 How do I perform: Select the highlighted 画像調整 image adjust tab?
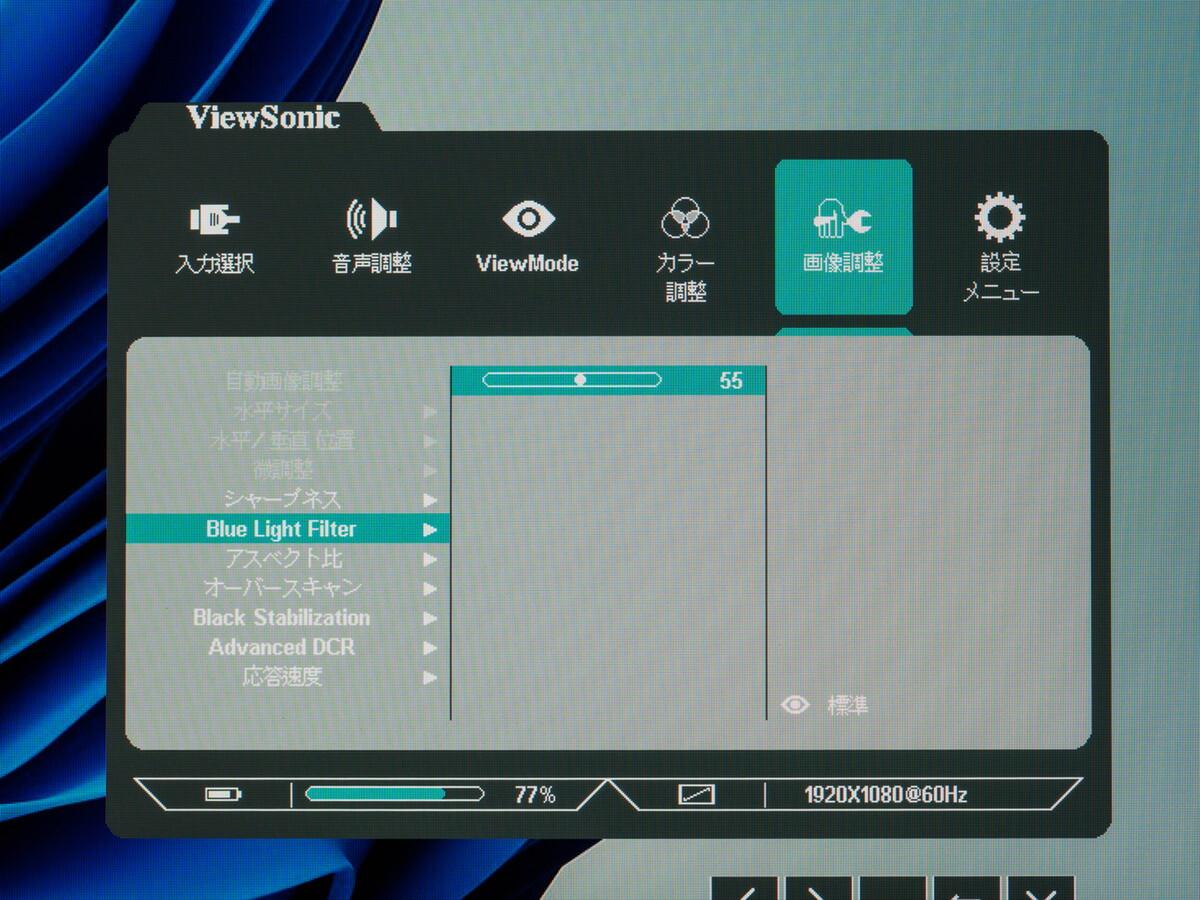[843, 238]
